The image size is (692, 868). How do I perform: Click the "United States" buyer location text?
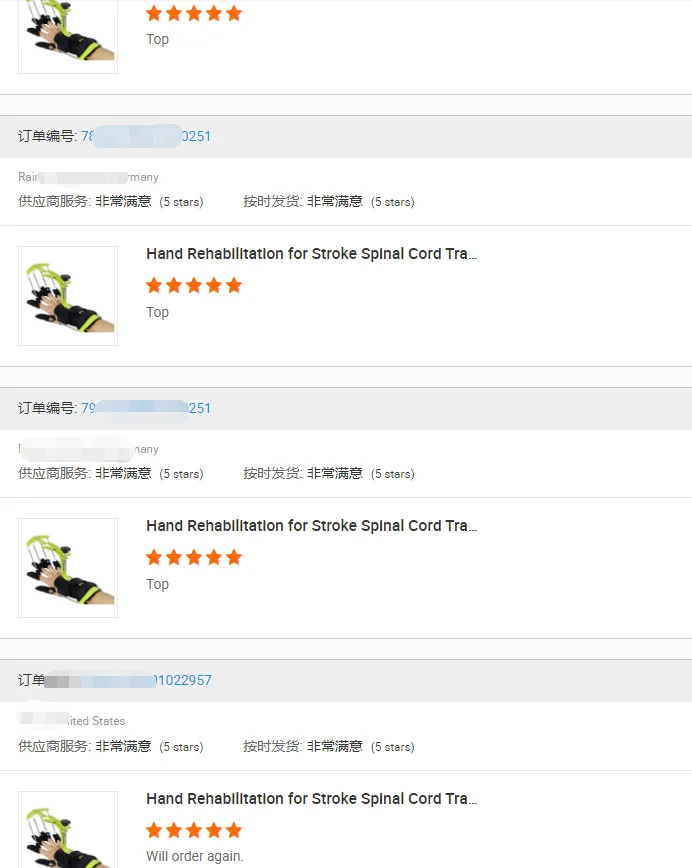(95, 720)
